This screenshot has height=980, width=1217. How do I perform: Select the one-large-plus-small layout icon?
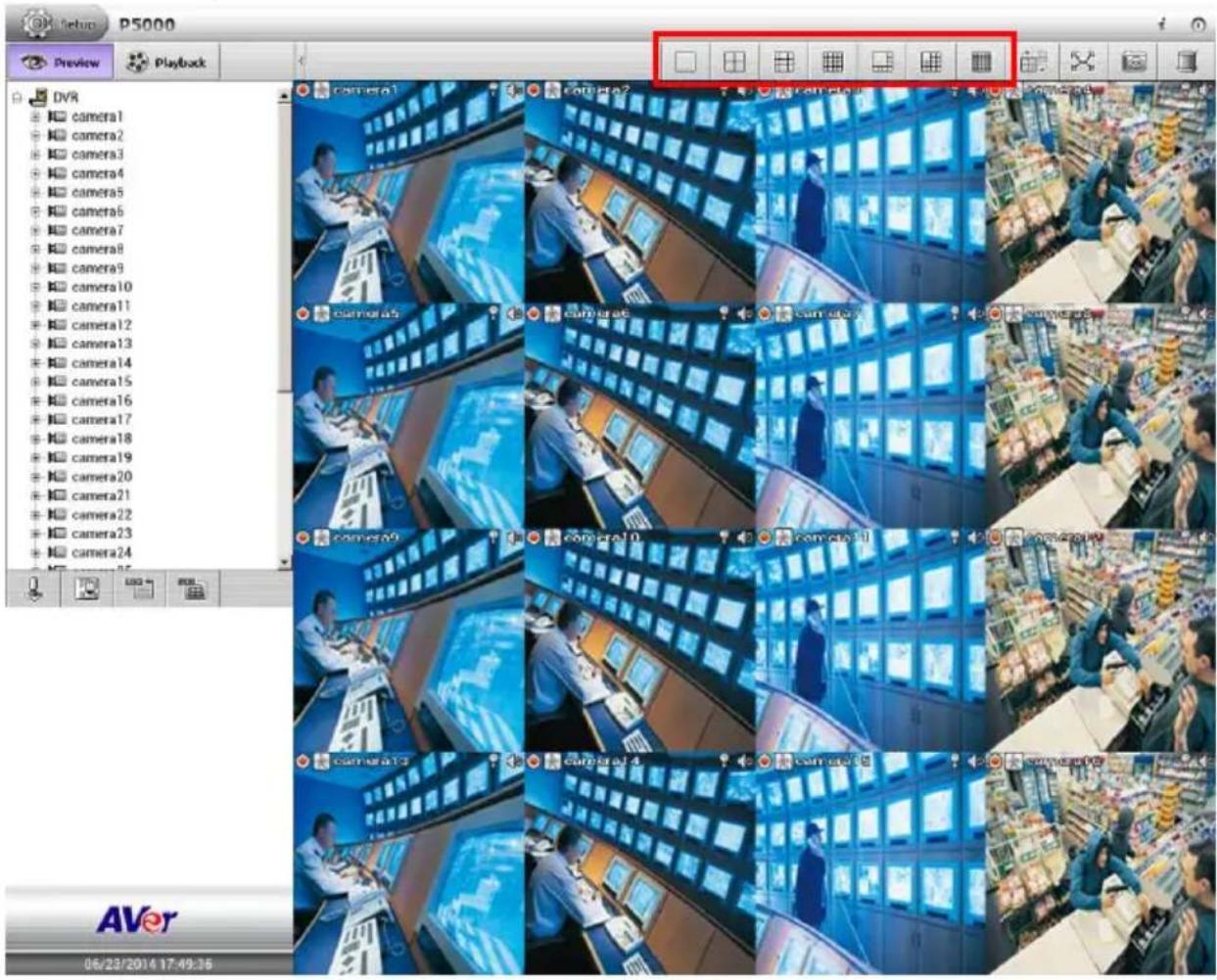(x=882, y=62)
